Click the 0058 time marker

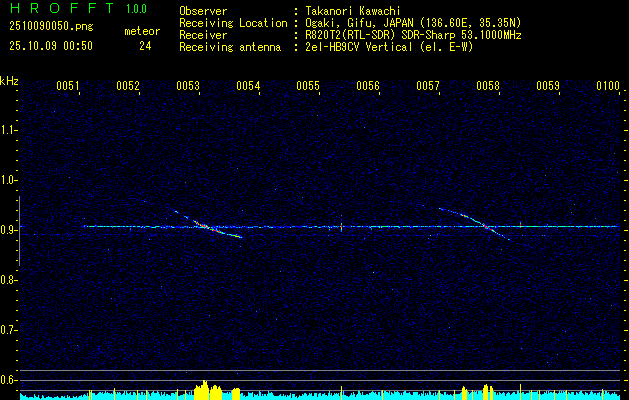(488, 86)
